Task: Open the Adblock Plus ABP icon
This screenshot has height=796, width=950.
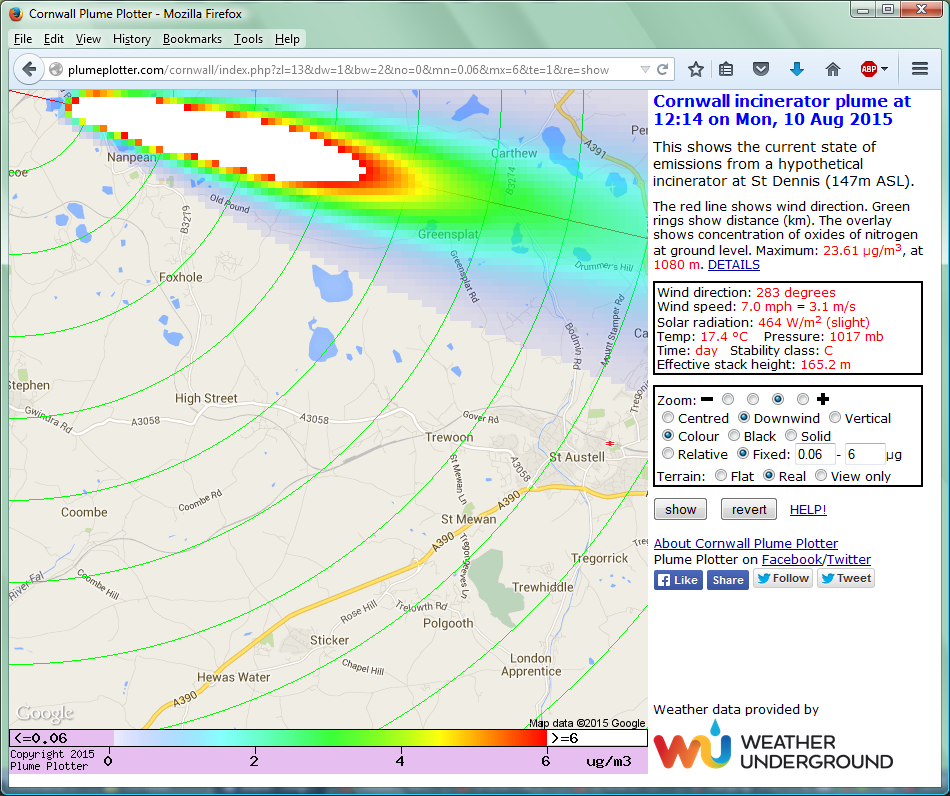Action: [x=868, y=69]
